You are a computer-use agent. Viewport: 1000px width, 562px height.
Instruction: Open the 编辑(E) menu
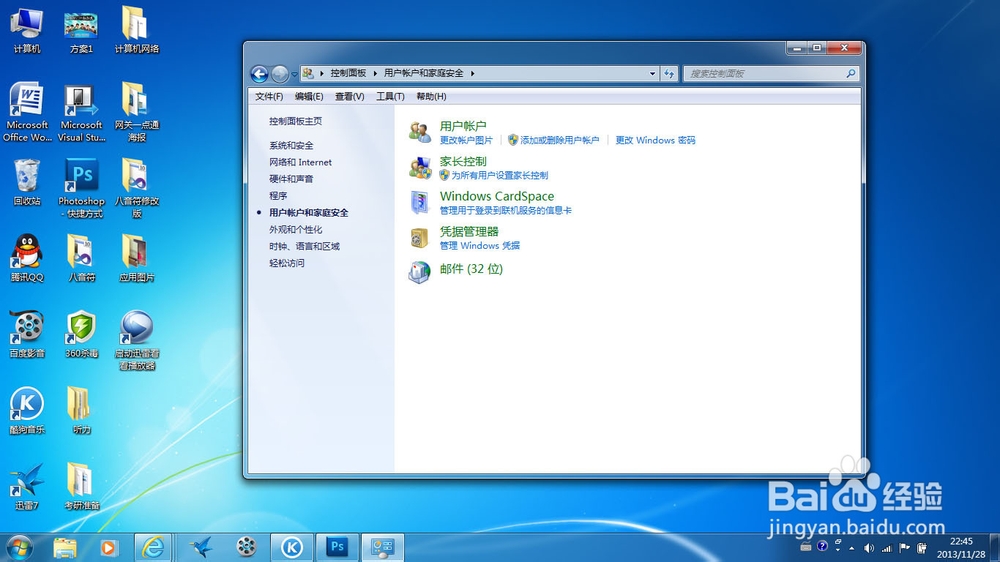(x=309, y=96)
